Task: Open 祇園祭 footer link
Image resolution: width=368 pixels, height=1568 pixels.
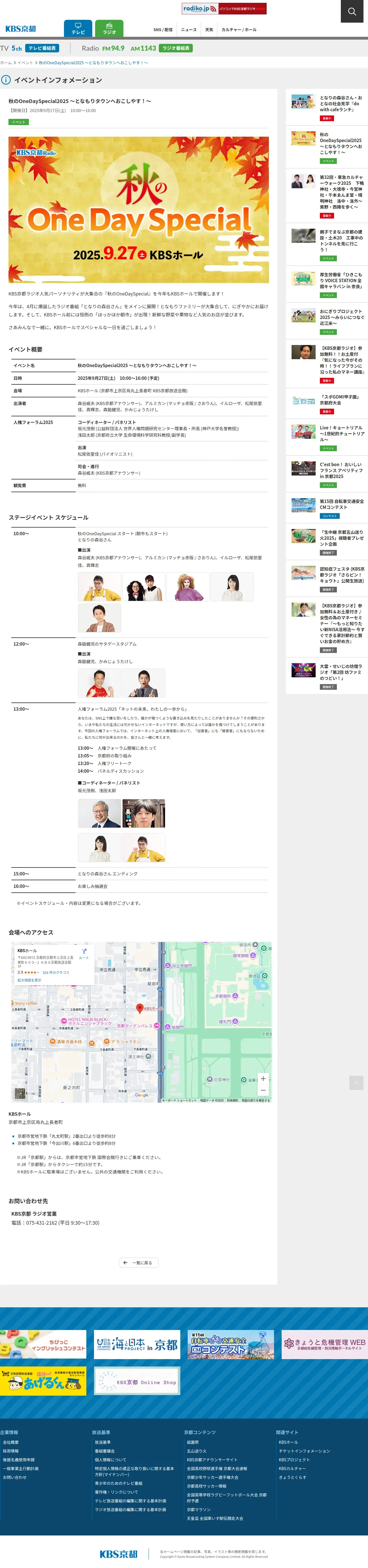Action: tap(192, 1442)
